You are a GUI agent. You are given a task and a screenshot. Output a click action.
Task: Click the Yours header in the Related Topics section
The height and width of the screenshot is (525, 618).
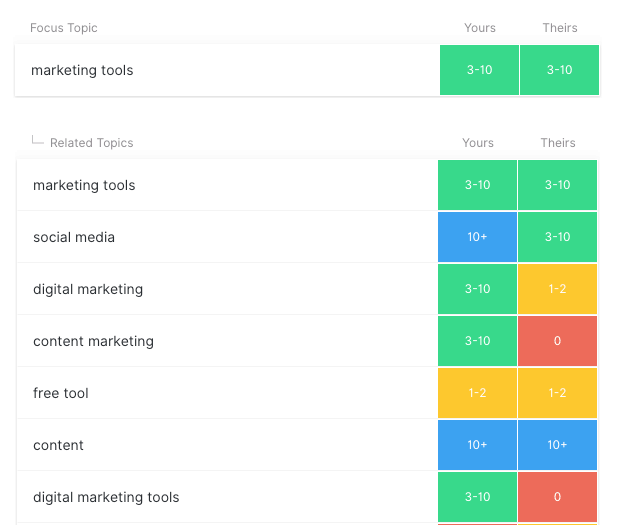[478, 143]
